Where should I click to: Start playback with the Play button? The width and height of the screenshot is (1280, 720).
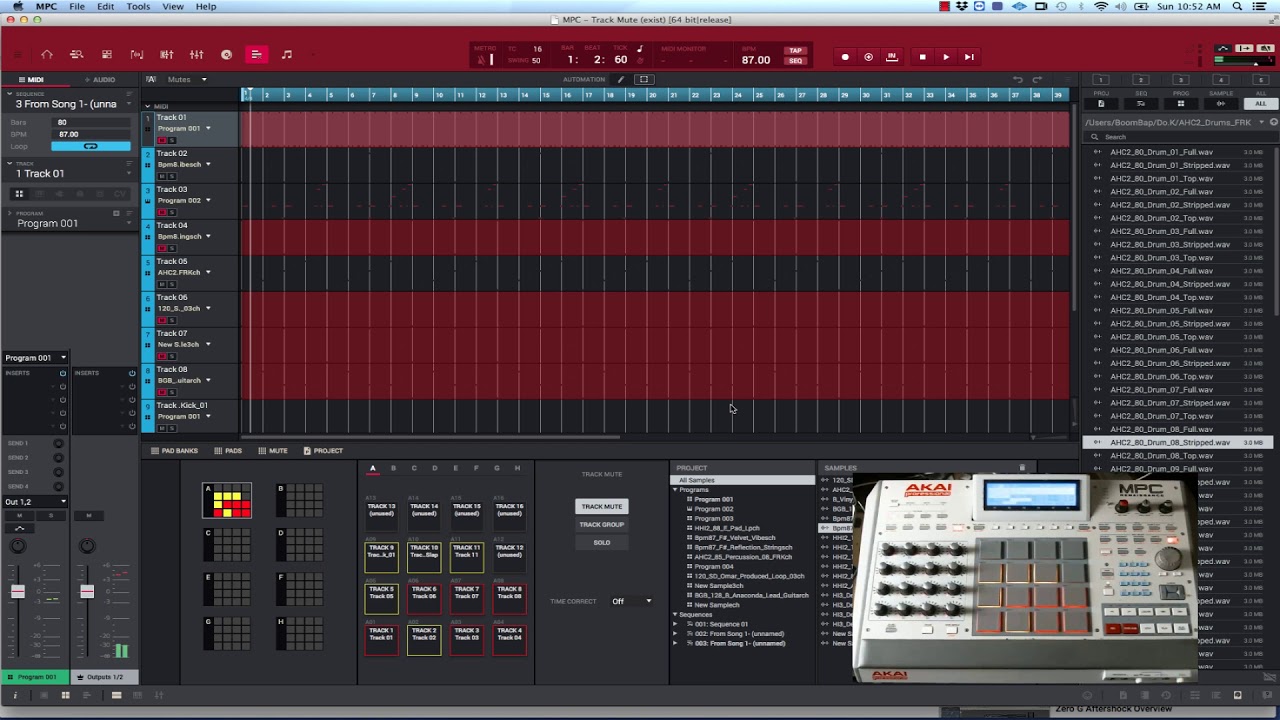point(946,57)
